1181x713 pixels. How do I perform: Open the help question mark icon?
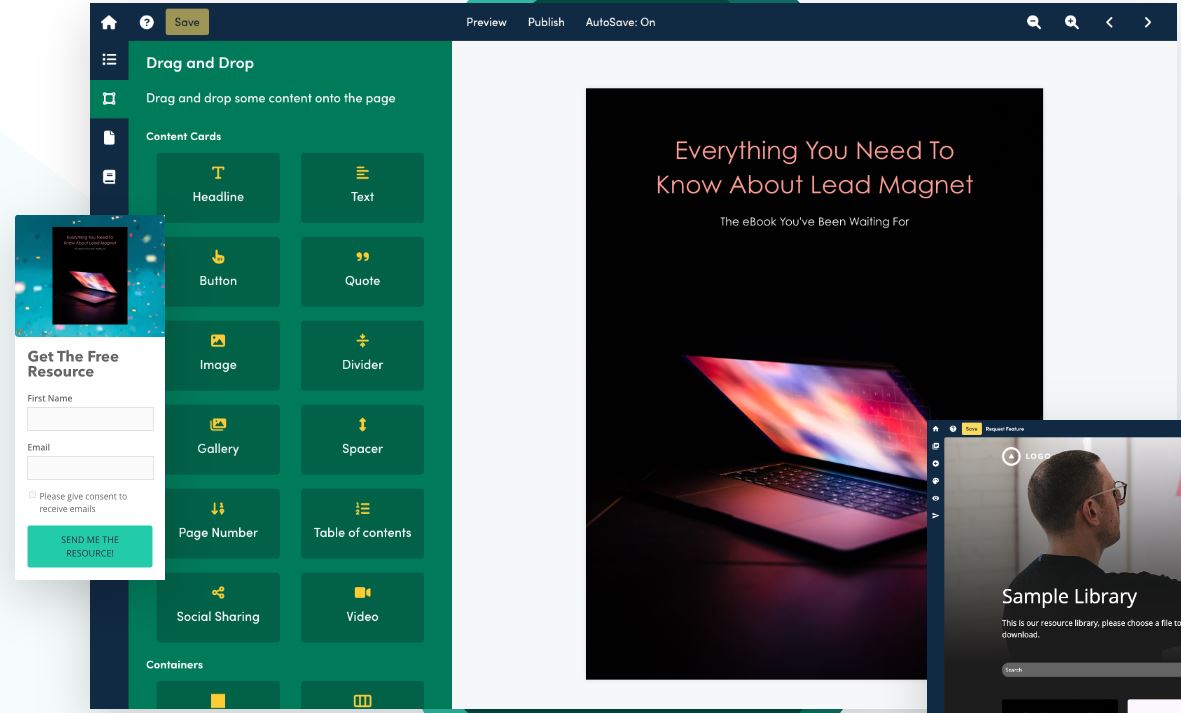pos(147,22)
